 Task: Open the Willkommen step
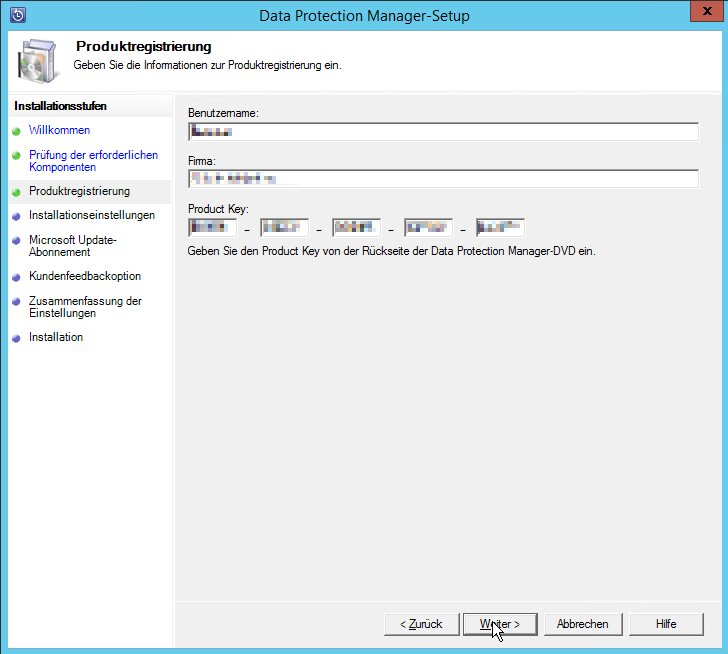pyautogui.click(x=59, y=130)
